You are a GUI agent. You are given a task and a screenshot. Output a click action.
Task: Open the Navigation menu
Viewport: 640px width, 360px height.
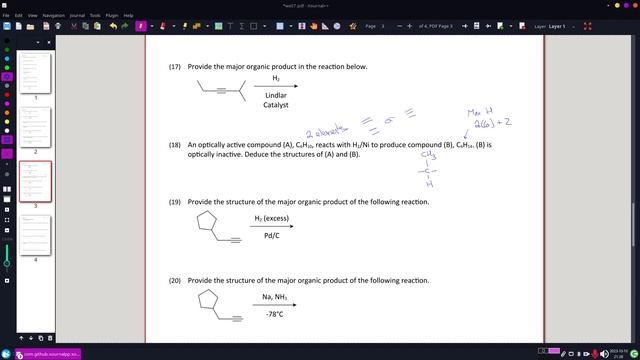click(53, 16)
